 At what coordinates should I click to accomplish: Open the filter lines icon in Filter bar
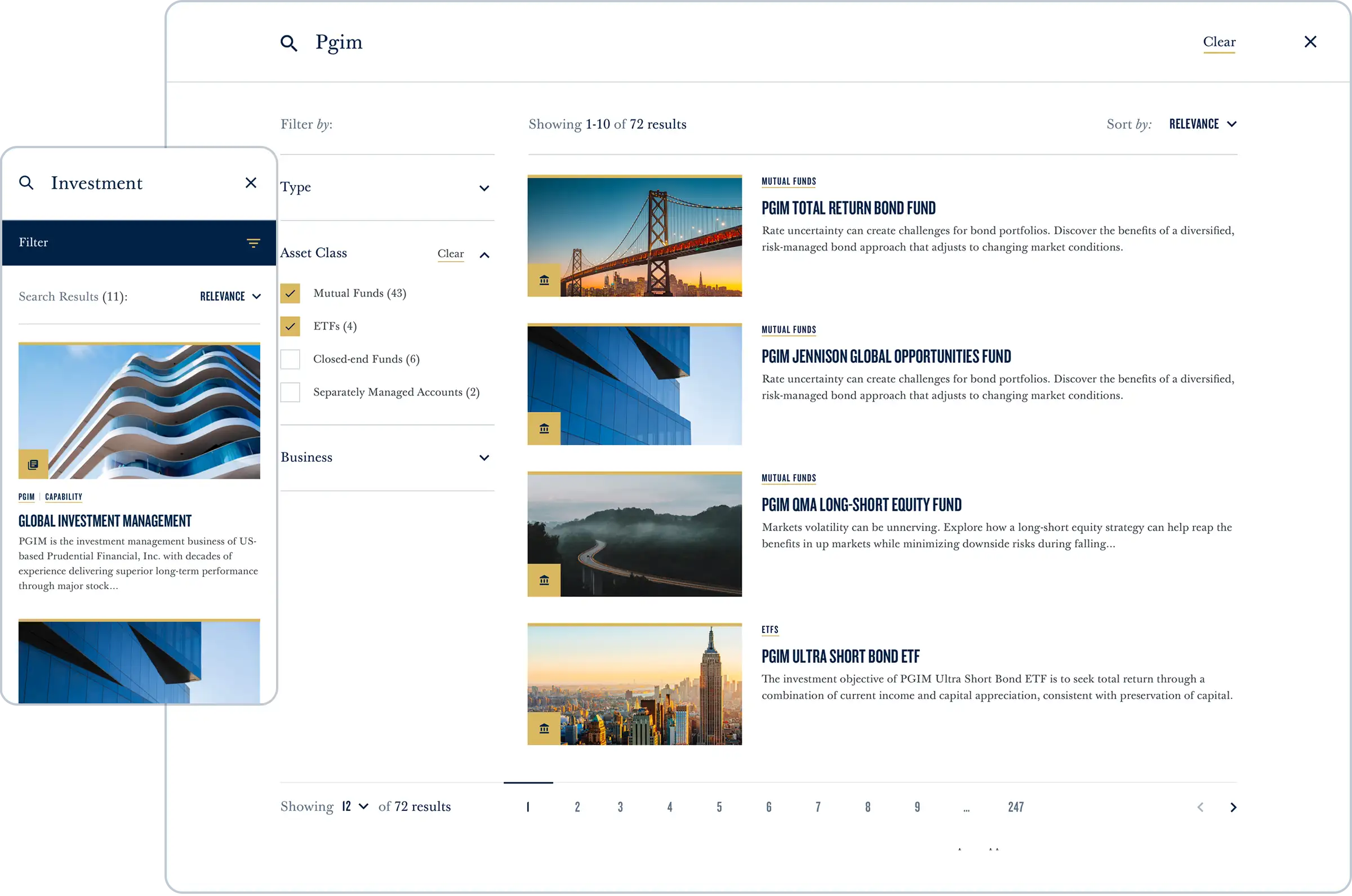[x=253, y=243]
